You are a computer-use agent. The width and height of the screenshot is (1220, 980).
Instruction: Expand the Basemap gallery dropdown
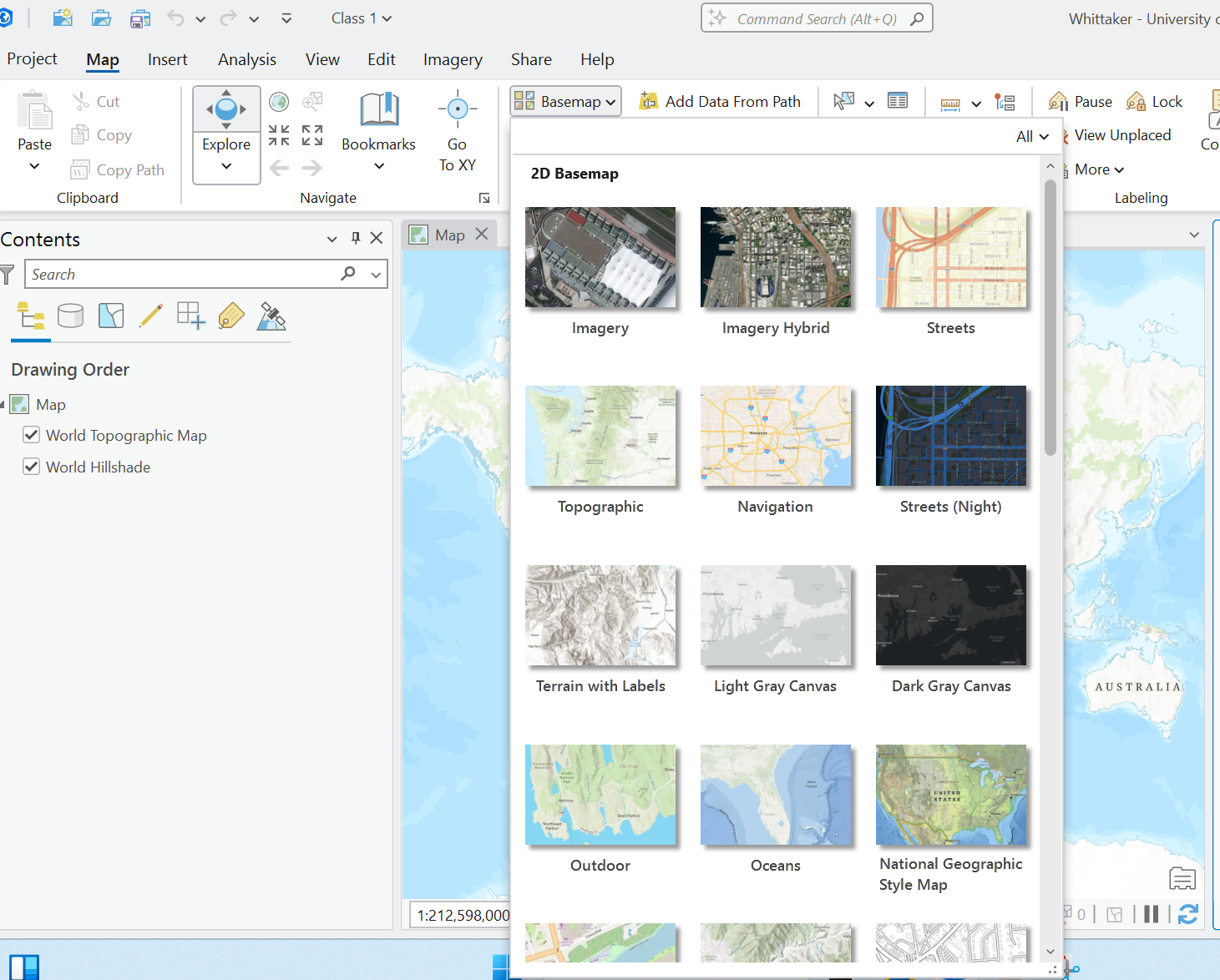pyautogui.click(x=566, y=102)
